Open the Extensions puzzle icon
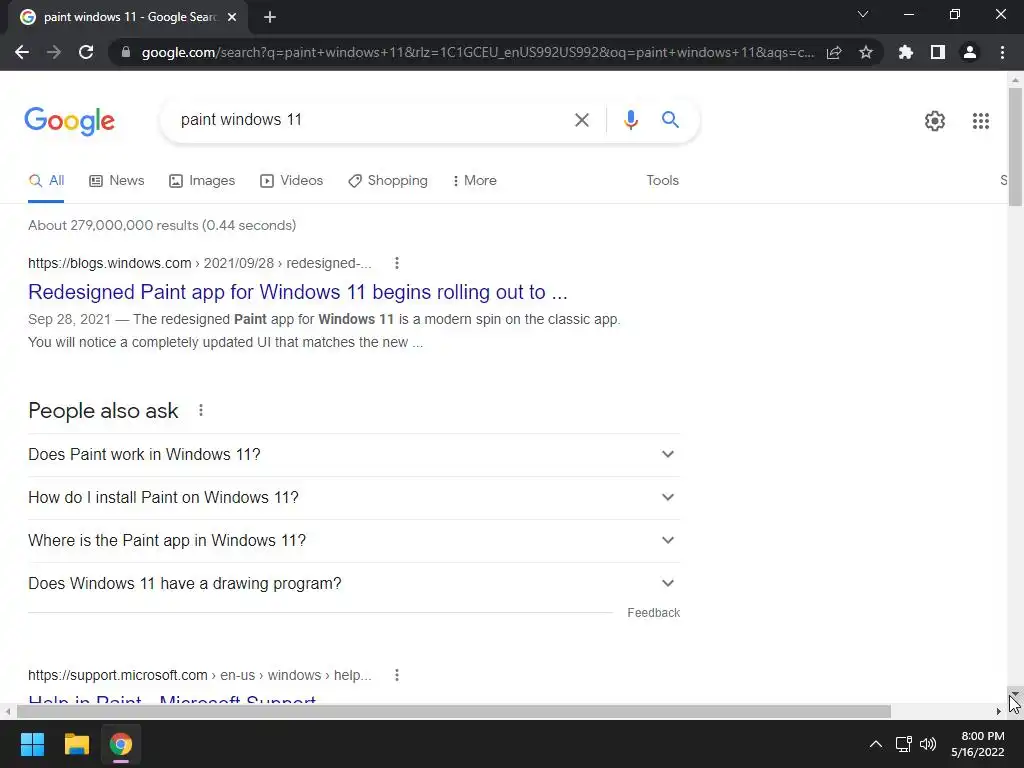Viewport: 1024px width, 768px height. coord(905,52)
